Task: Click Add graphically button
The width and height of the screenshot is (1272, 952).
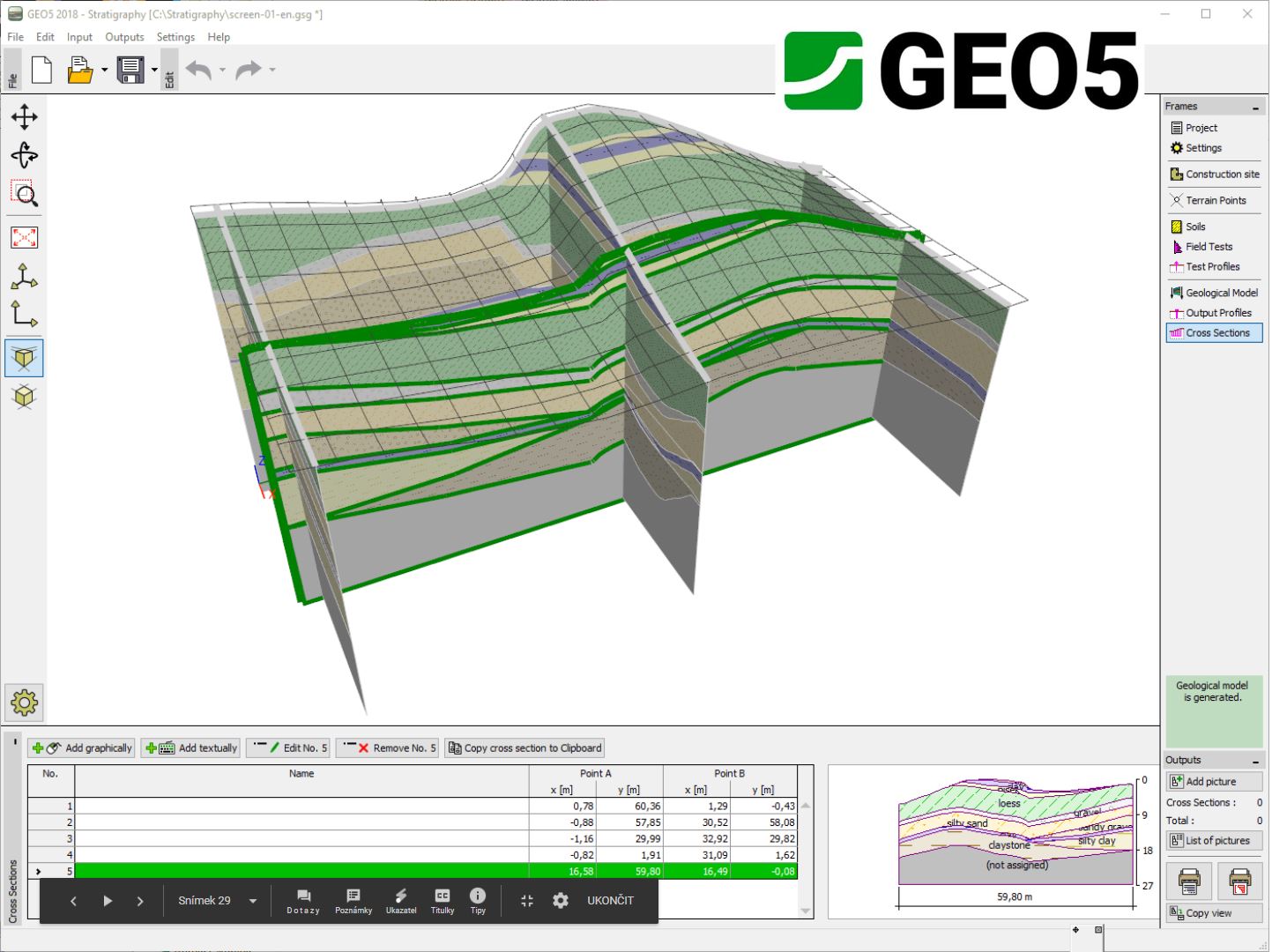Action: pyautogui.click(x=82, y=748)
